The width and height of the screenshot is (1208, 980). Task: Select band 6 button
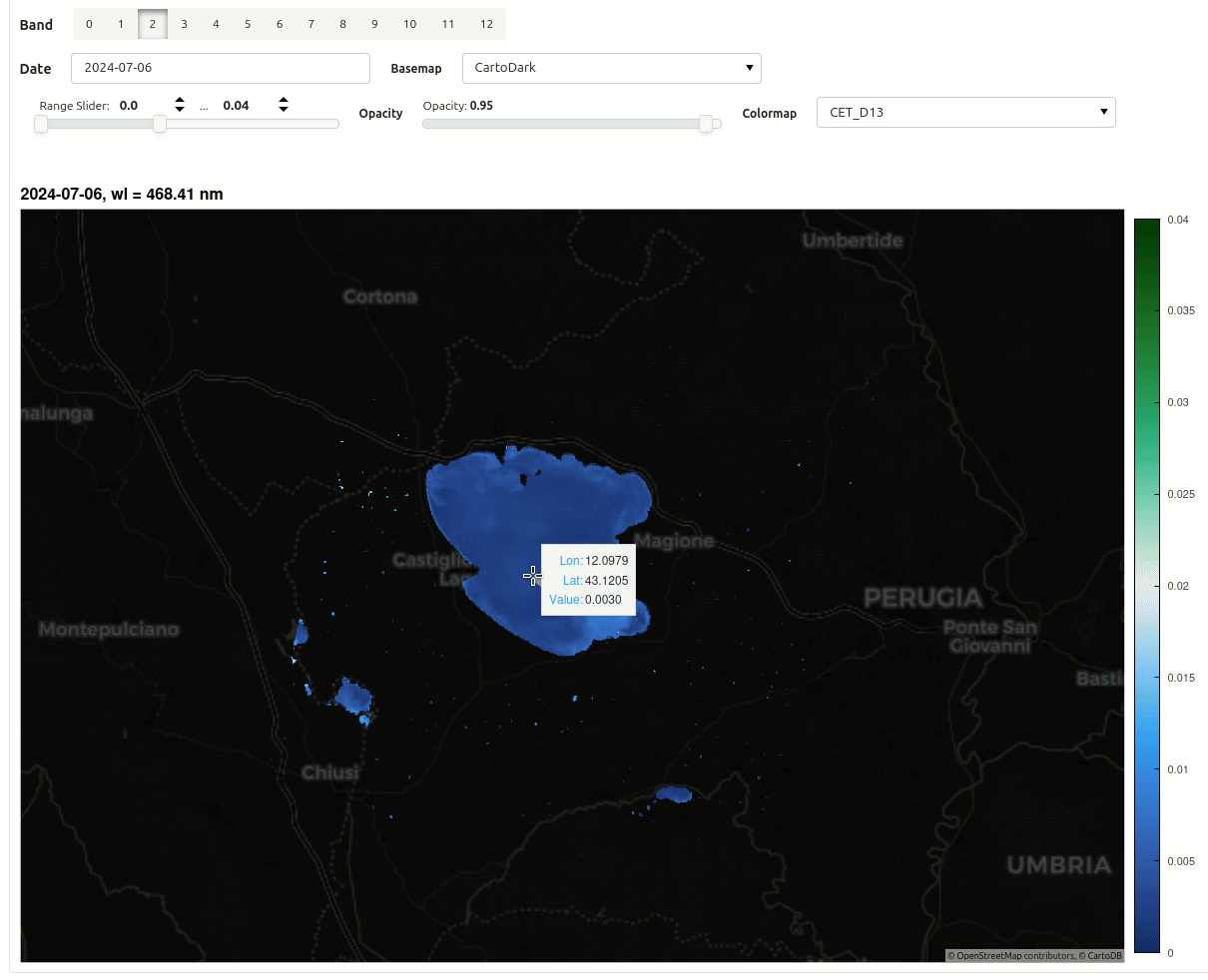click(x=280, y=24)
